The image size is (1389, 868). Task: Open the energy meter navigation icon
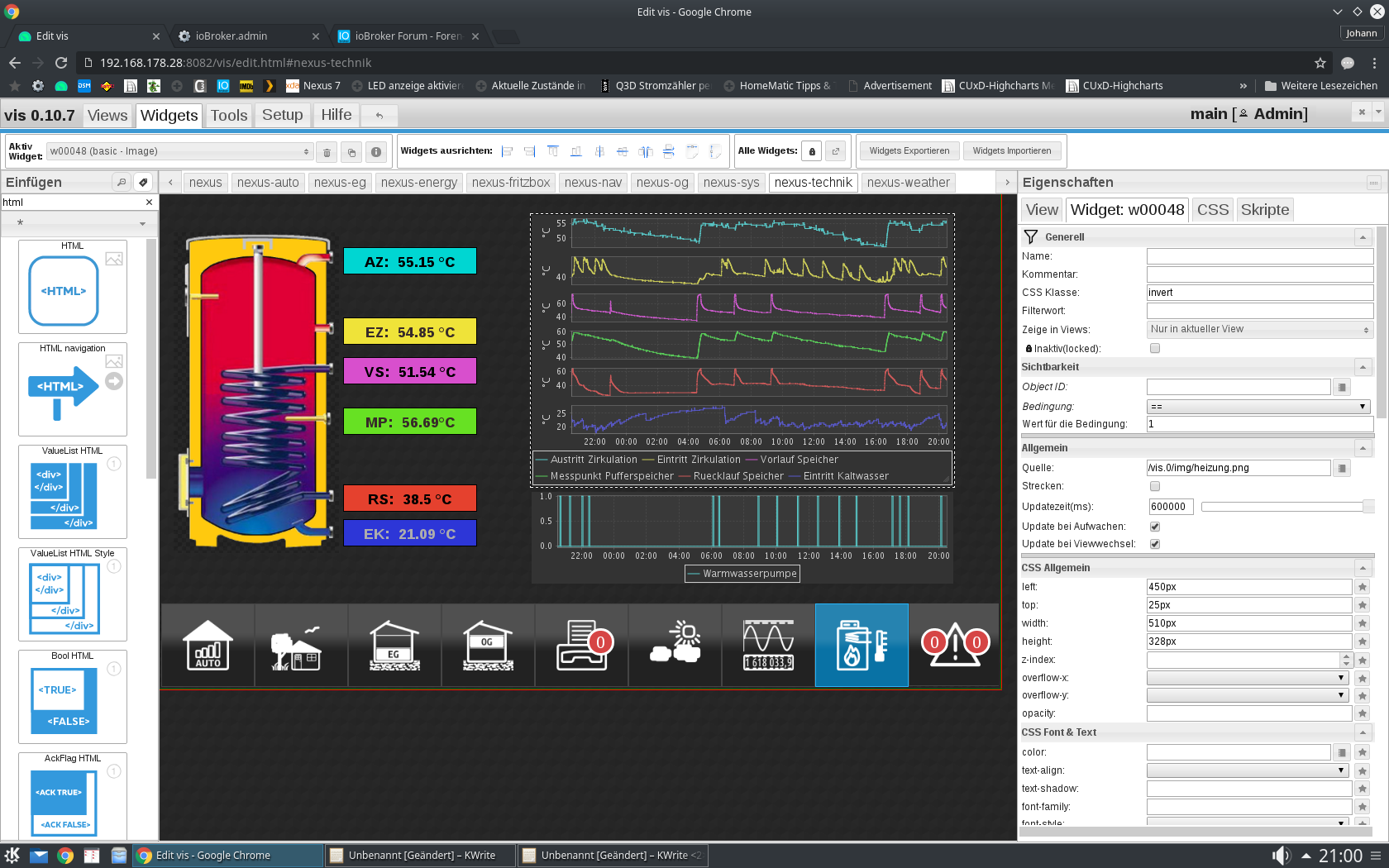(768, 645)
